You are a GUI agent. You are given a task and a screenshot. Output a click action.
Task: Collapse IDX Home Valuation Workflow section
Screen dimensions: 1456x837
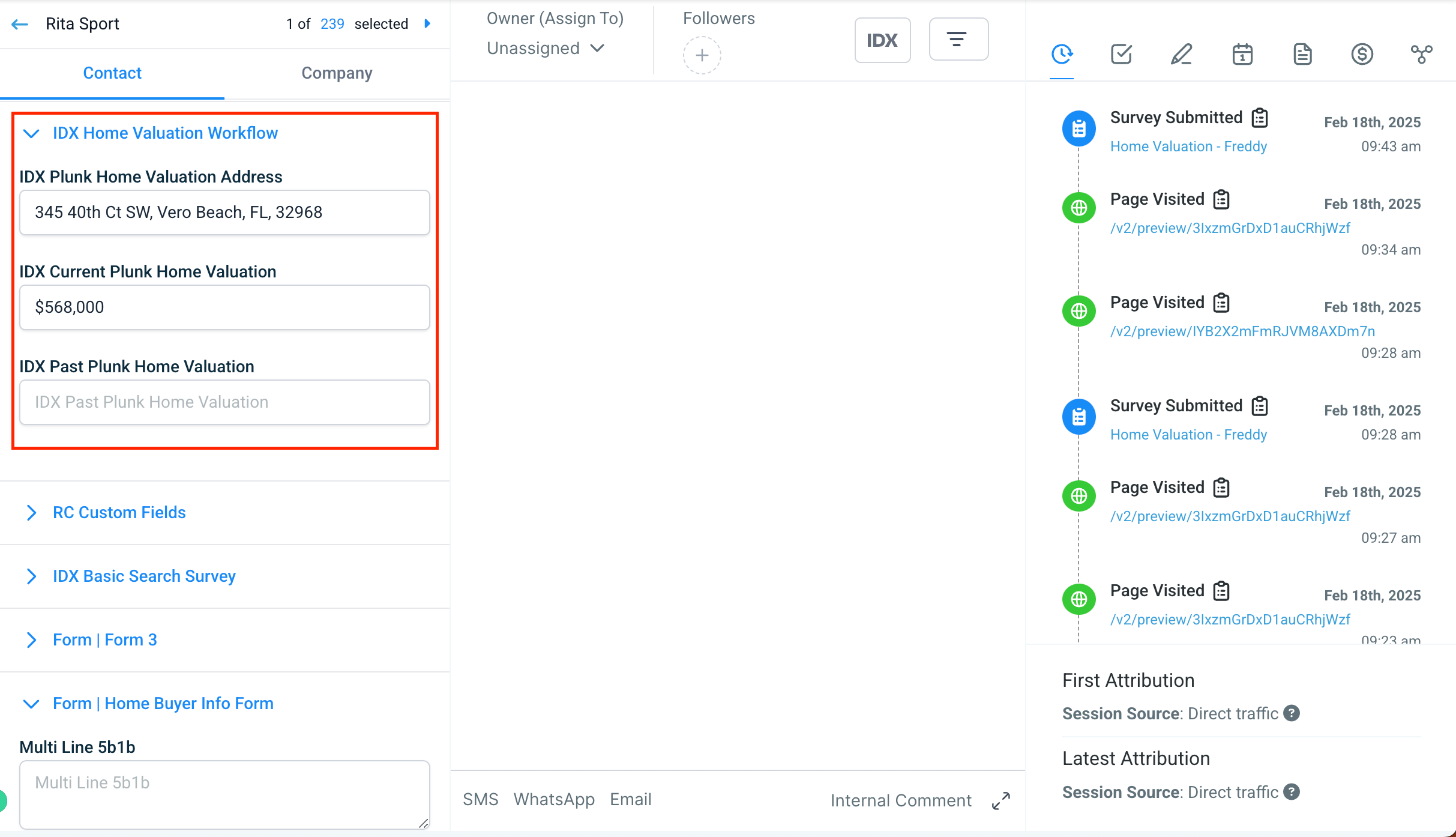tap(31, 133)
